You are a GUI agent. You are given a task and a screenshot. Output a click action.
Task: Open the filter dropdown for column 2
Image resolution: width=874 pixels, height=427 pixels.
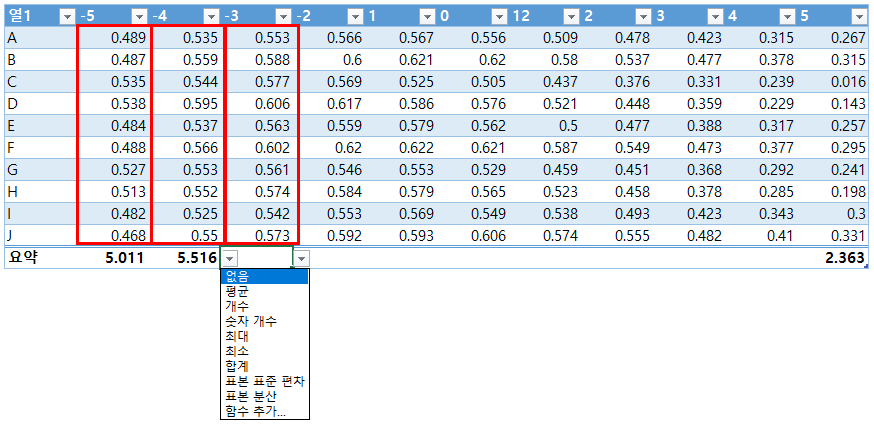(x=643, y=17)
